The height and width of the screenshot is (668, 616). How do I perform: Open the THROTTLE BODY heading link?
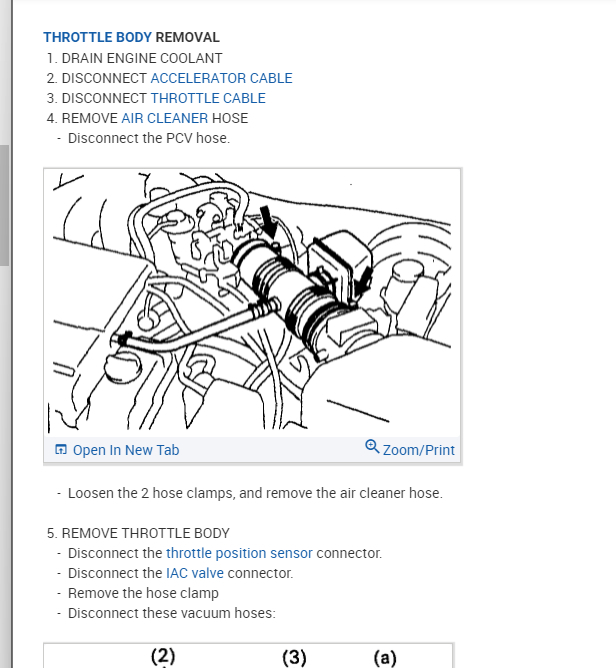click(98, 37)
